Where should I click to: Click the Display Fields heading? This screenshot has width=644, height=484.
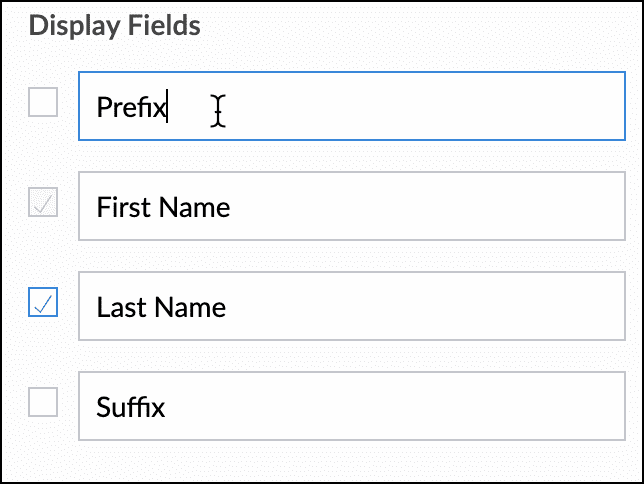pyautogui.click(x=115, y=26)
